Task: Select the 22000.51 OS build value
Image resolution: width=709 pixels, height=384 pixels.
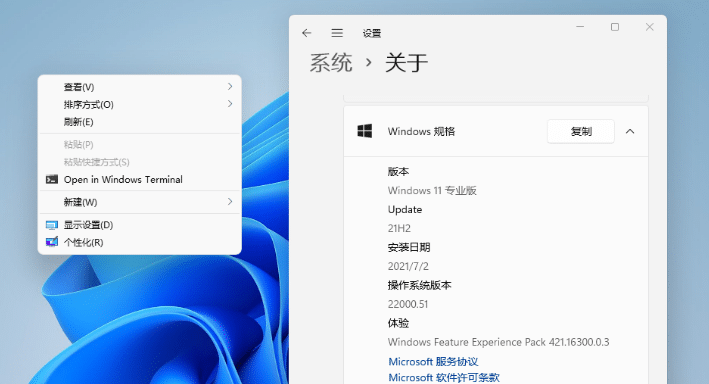Action: tap(407, 304)
